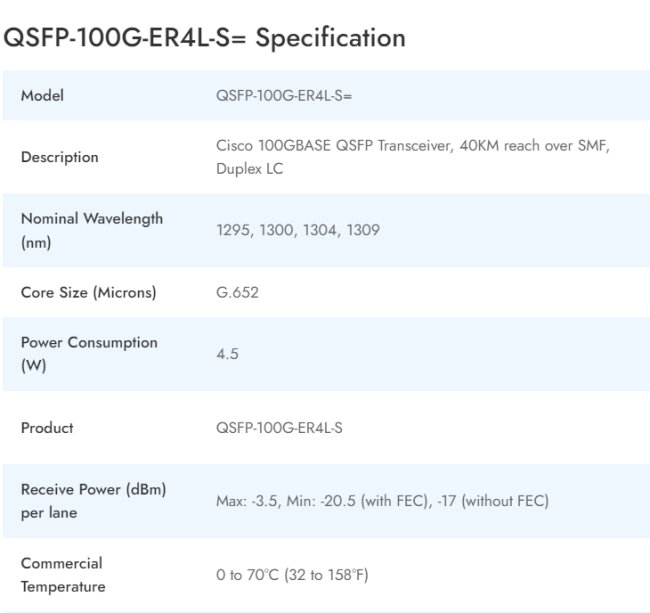
Task: Select the Power Consumption (W) label
Action: 88,353
